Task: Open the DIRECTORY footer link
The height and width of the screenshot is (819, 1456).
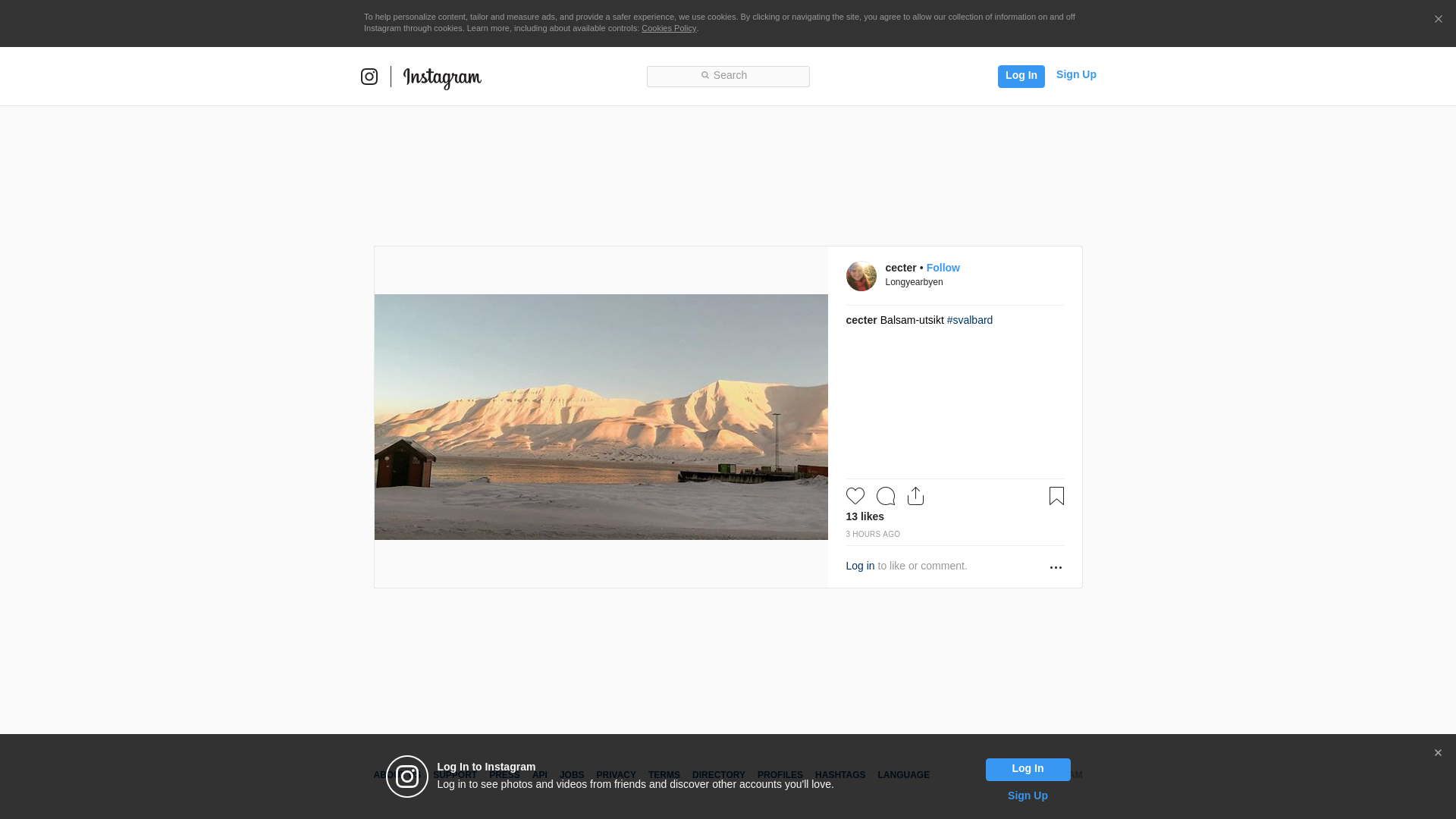Action: tap(718, 775)
